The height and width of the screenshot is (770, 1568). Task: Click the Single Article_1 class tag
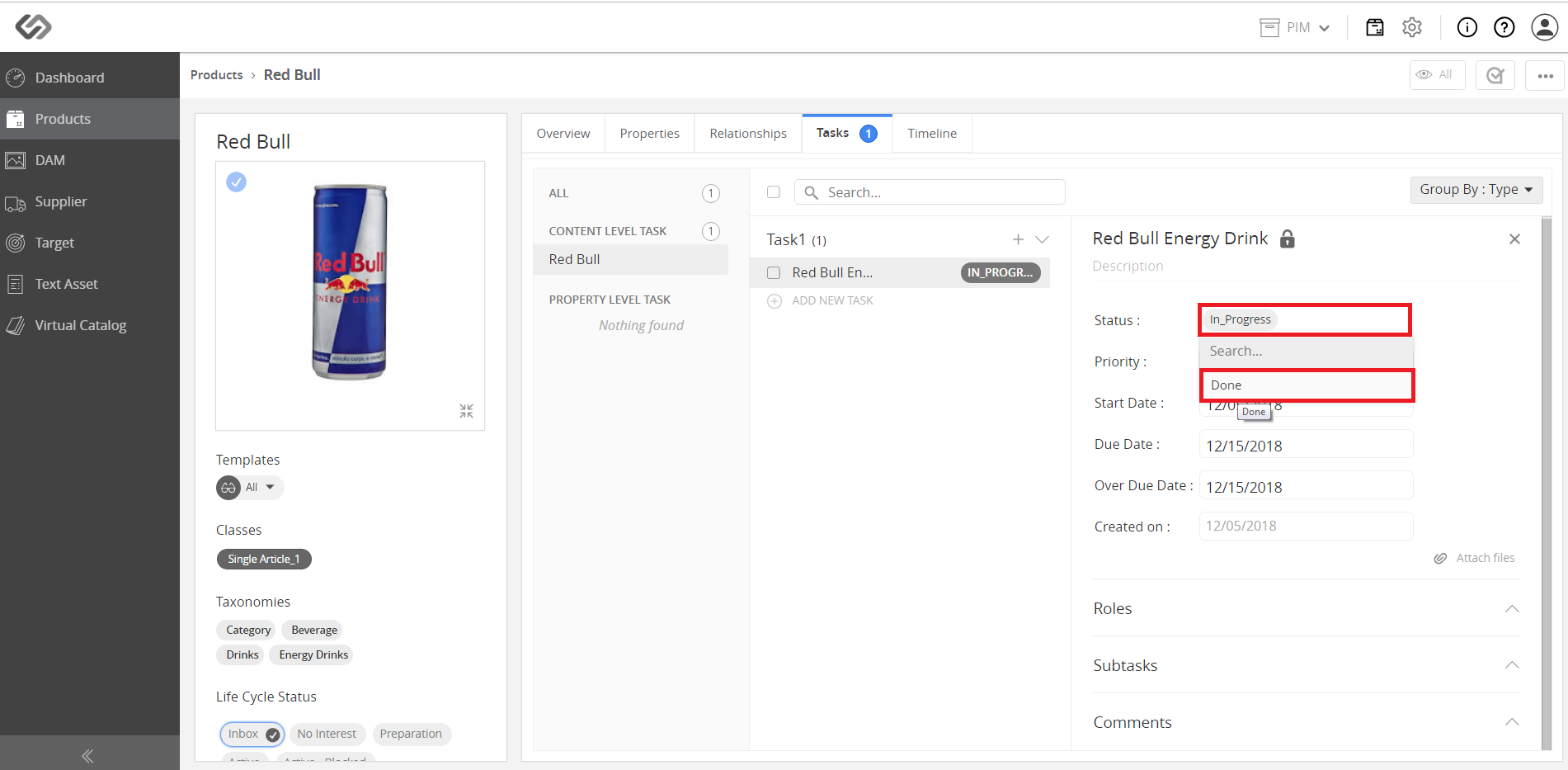click(x=264, y=559)
